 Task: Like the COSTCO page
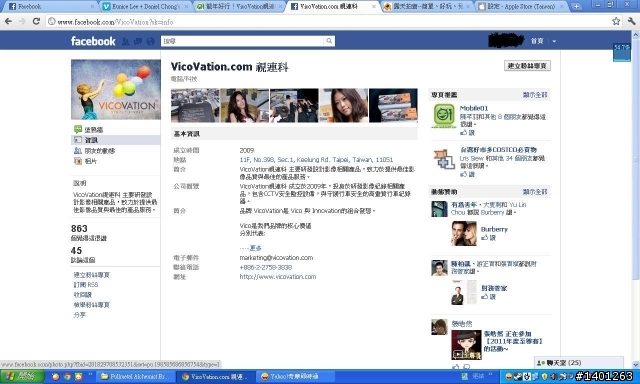467,174
